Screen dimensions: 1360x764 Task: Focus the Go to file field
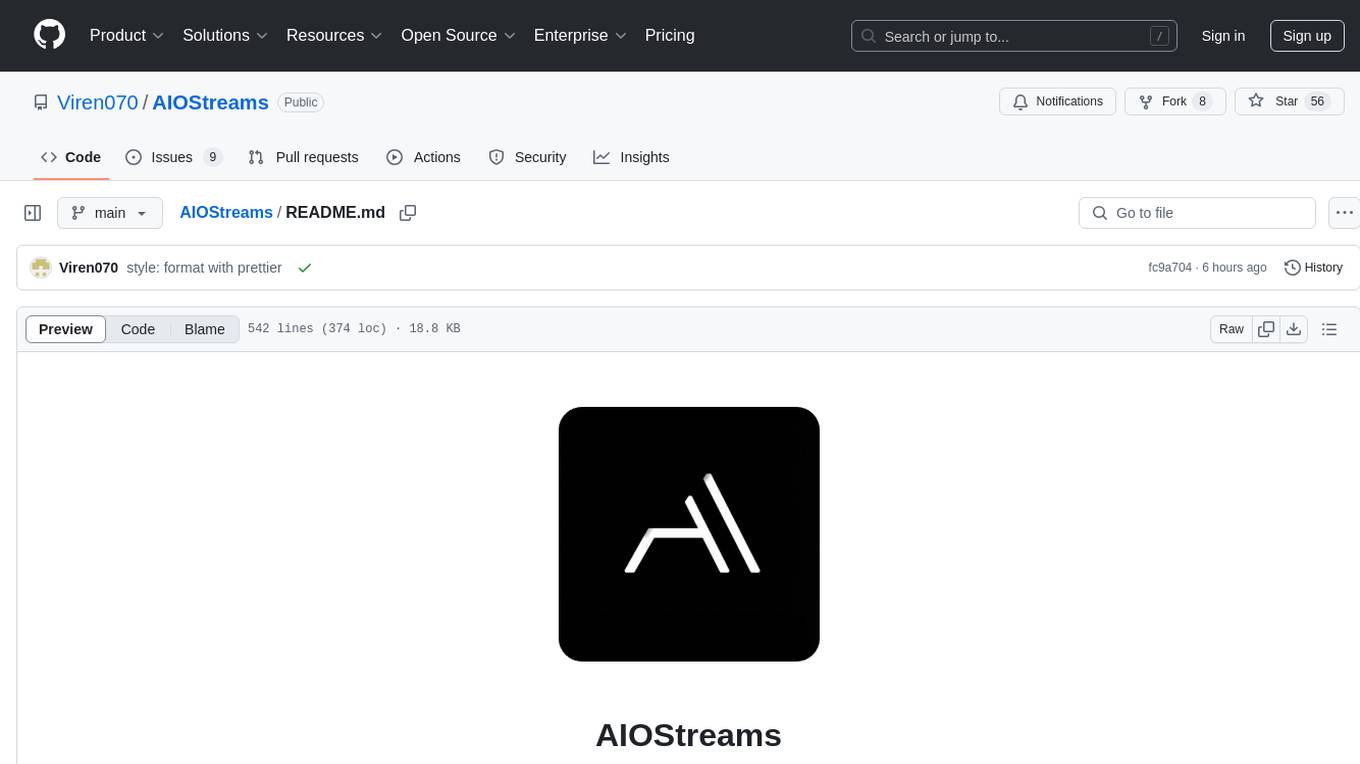pyautogui.click(x=1197, y=213)
